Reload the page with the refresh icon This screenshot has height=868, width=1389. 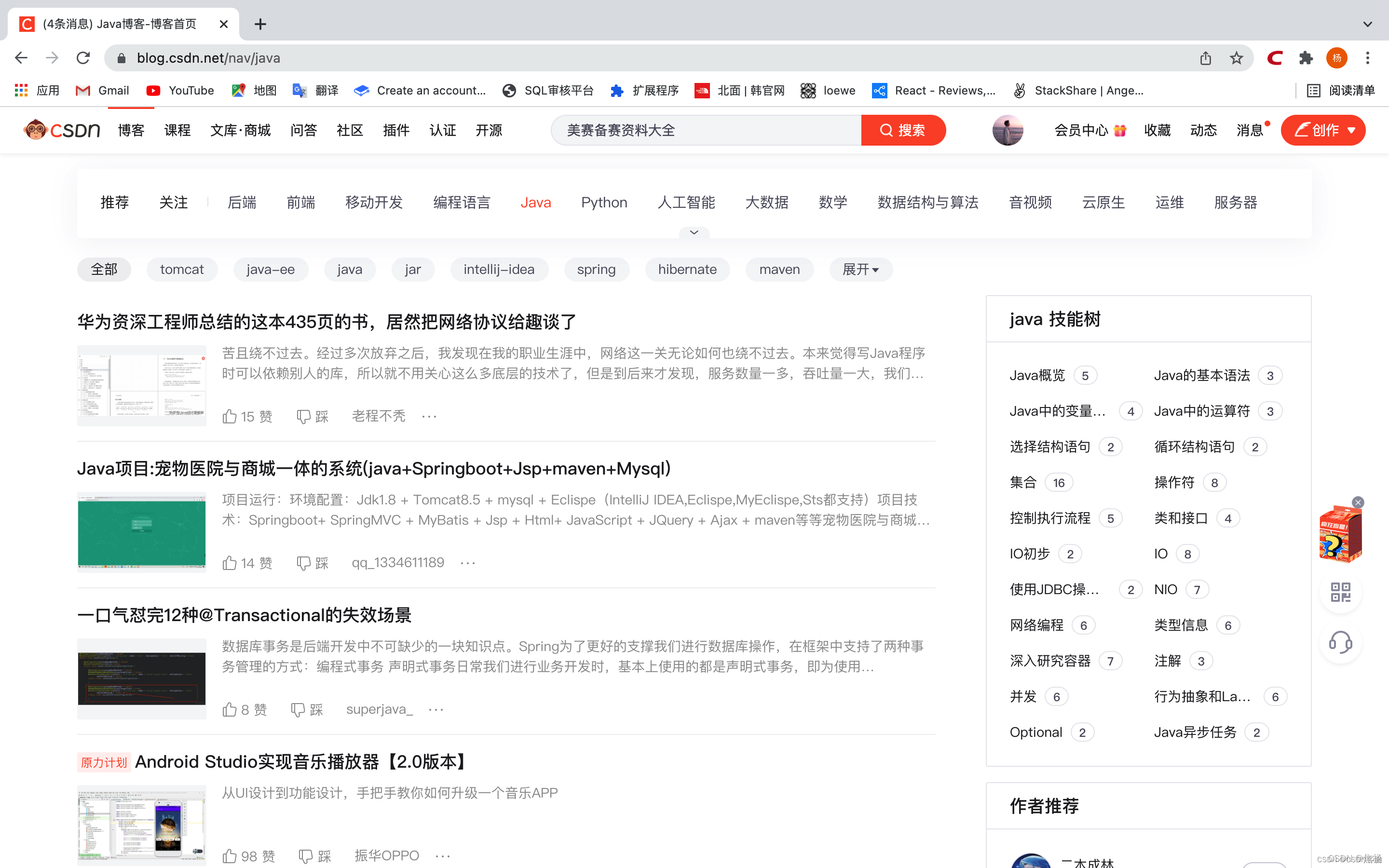83,58
